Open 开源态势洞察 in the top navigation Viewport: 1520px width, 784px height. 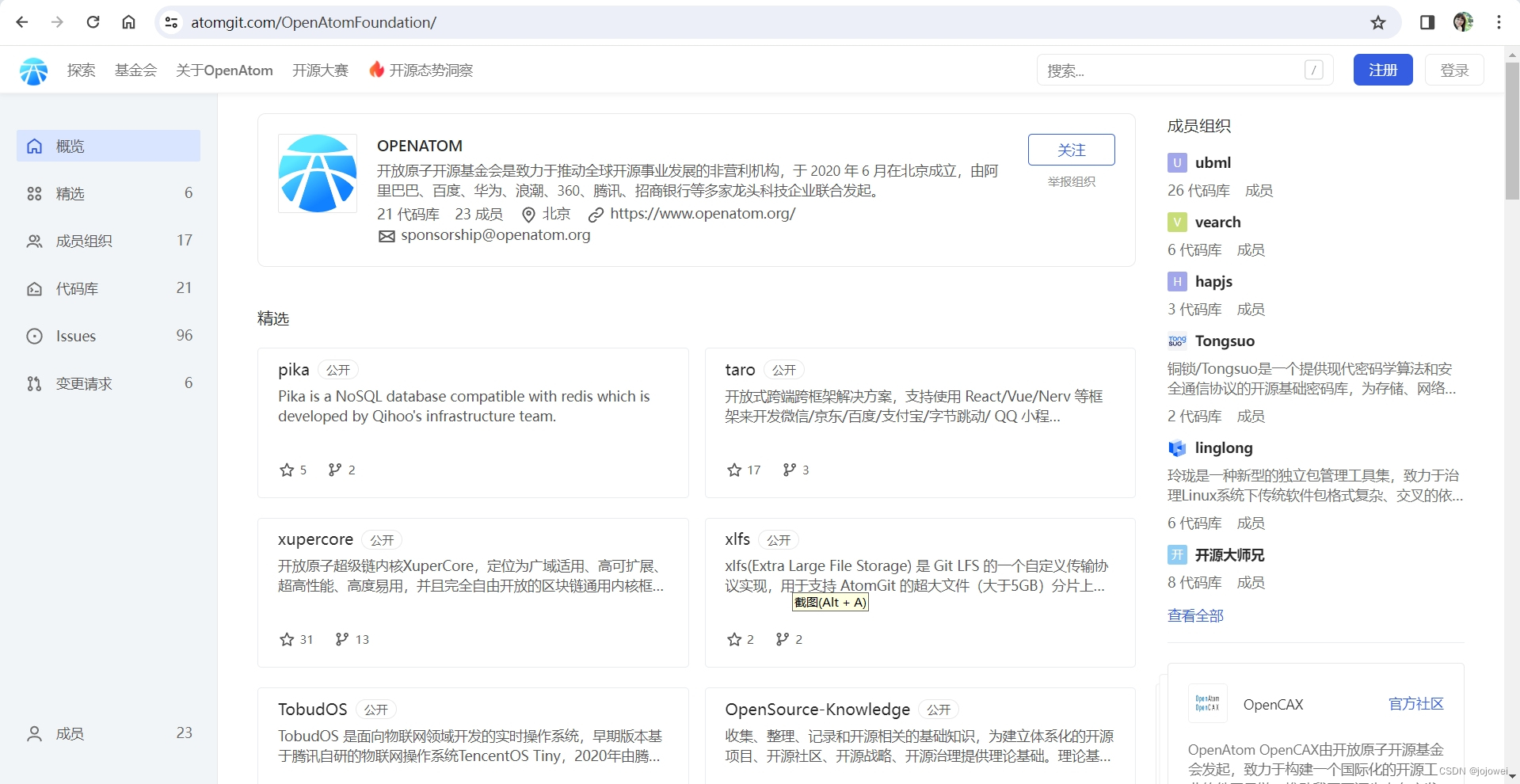pyautogui.click(x=431, y=70)
